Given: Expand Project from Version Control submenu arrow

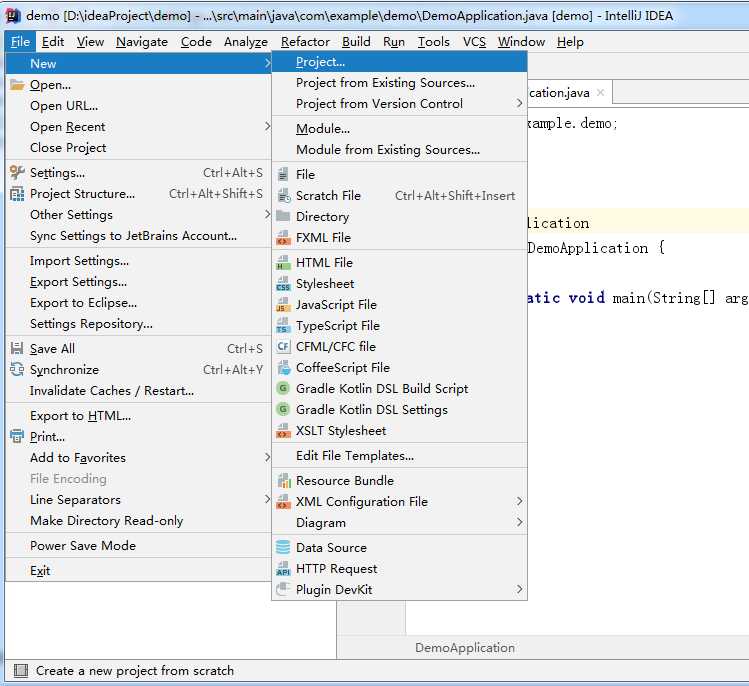Looking at the screenshot, I should coord(519,103).
